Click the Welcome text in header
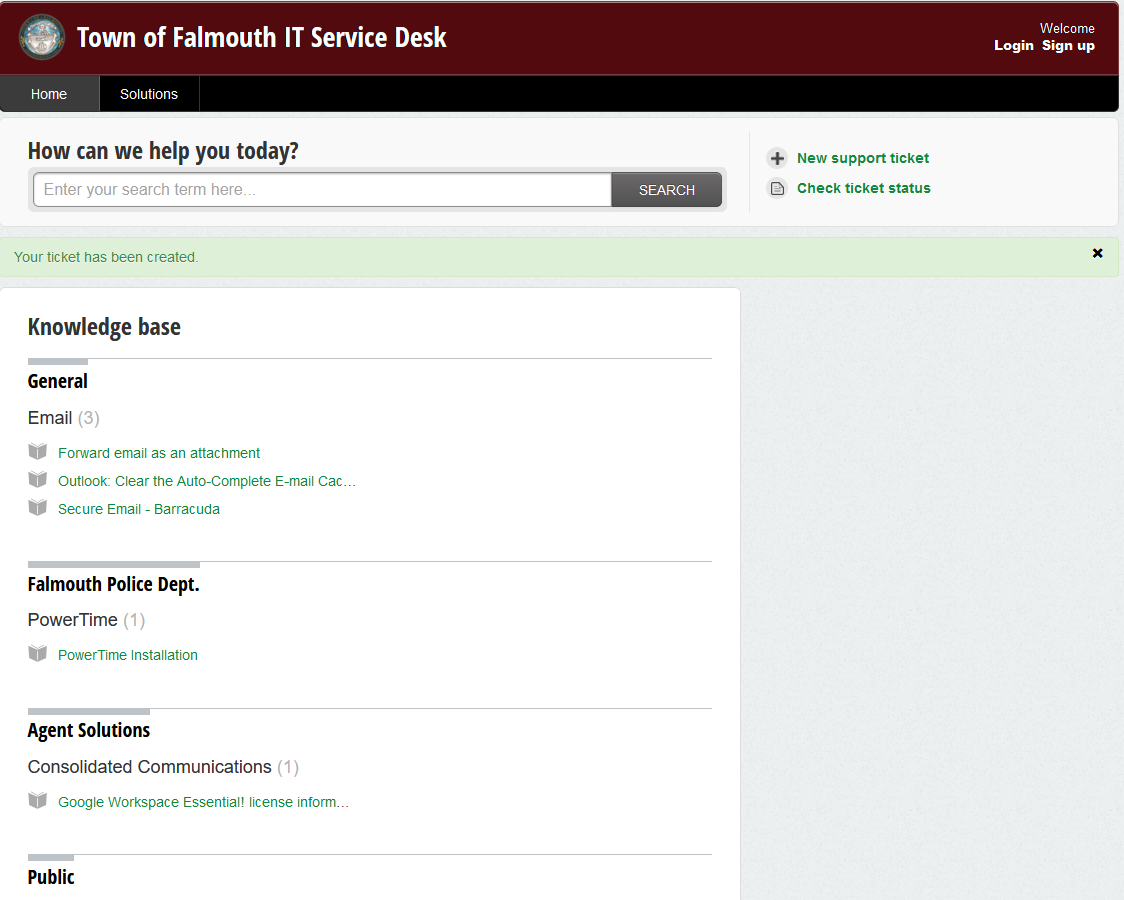1124x900 pixels. point(1067,29)
